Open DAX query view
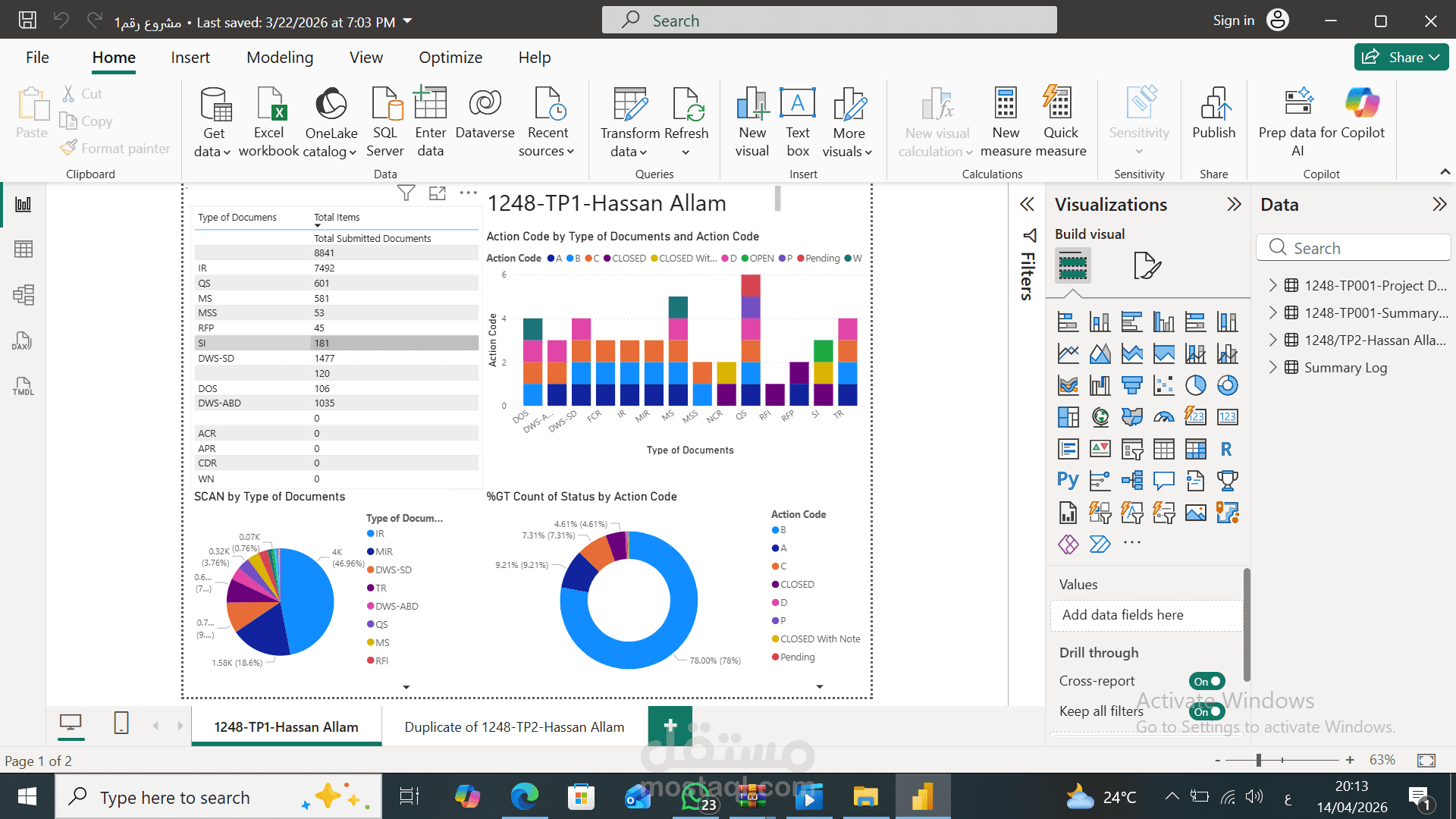This screenshot has width=1456, height=819. [x=24, y=340]
